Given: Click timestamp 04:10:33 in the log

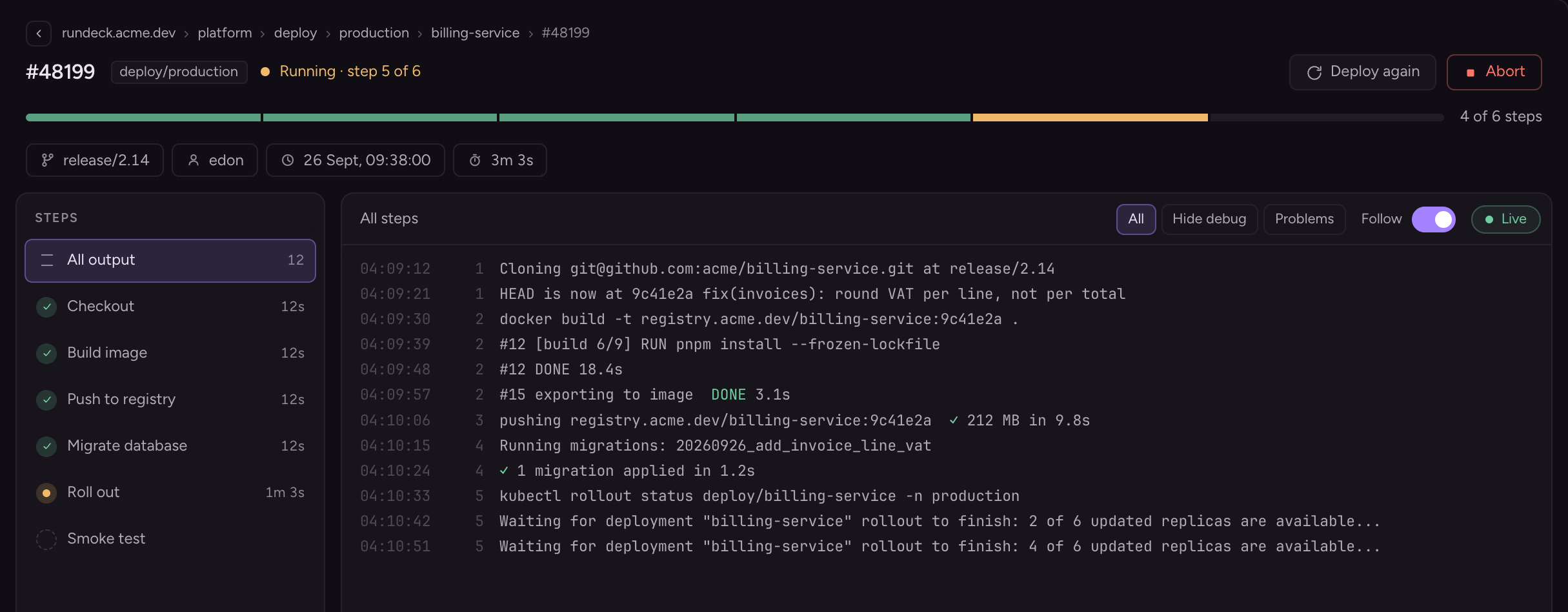Looking at the screenshot, I should (x=395, y=496).
